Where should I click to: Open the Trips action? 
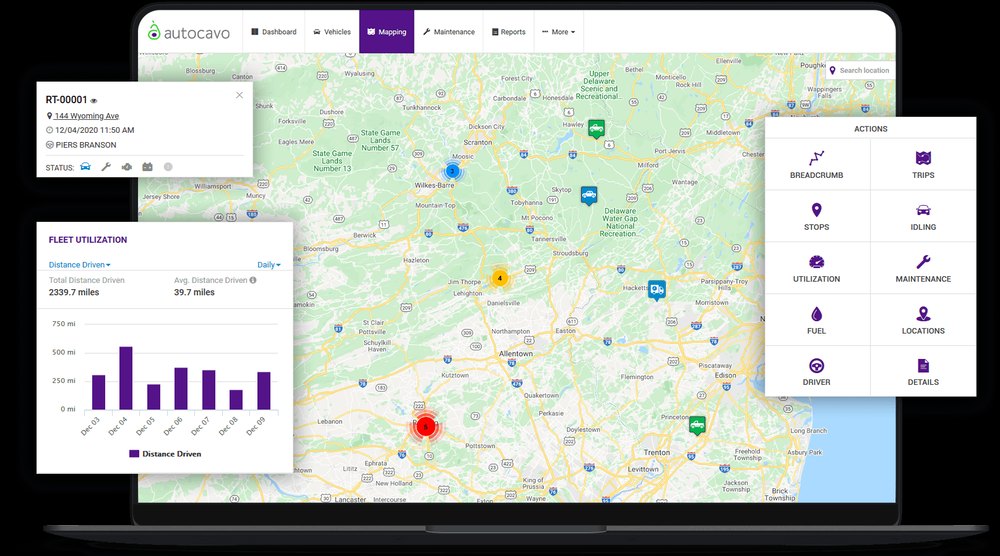[x=923, y=165]
